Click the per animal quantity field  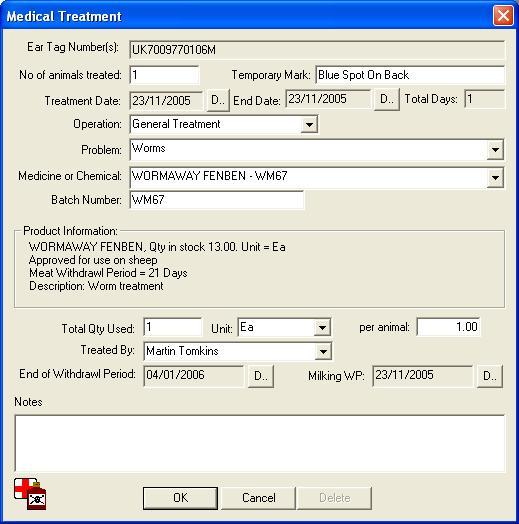coord(448,327)
